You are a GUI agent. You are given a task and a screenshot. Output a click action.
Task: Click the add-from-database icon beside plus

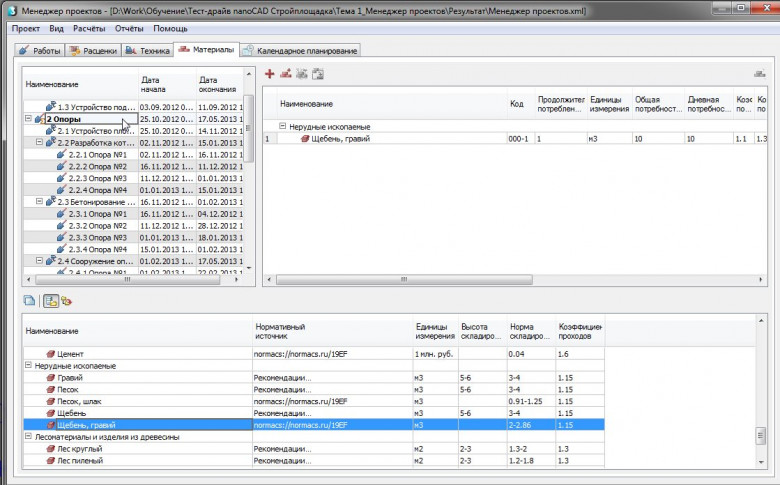click(286, 74)
